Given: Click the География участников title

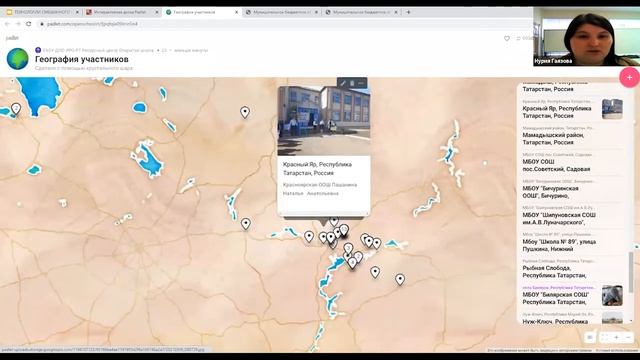Looking at the screenshot, I should pyautogui.click(x=82, y=59).
